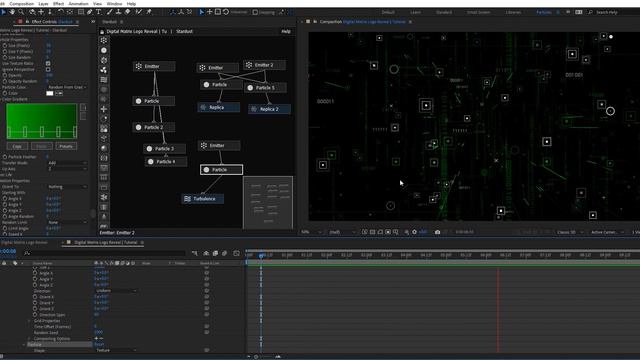Open the Window menu

114,4
